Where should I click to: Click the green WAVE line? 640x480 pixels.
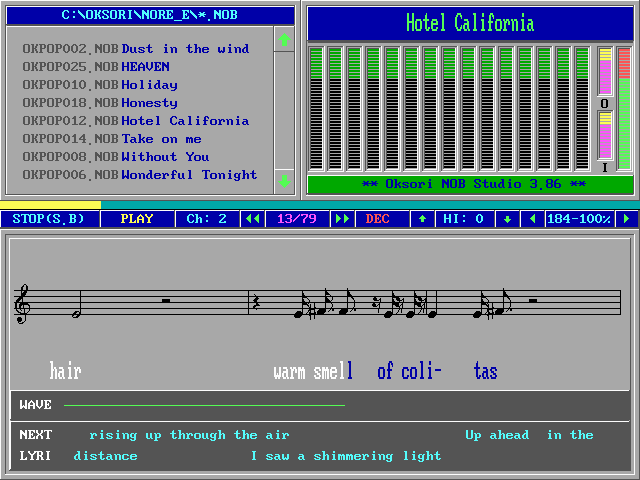click(204, 405)
